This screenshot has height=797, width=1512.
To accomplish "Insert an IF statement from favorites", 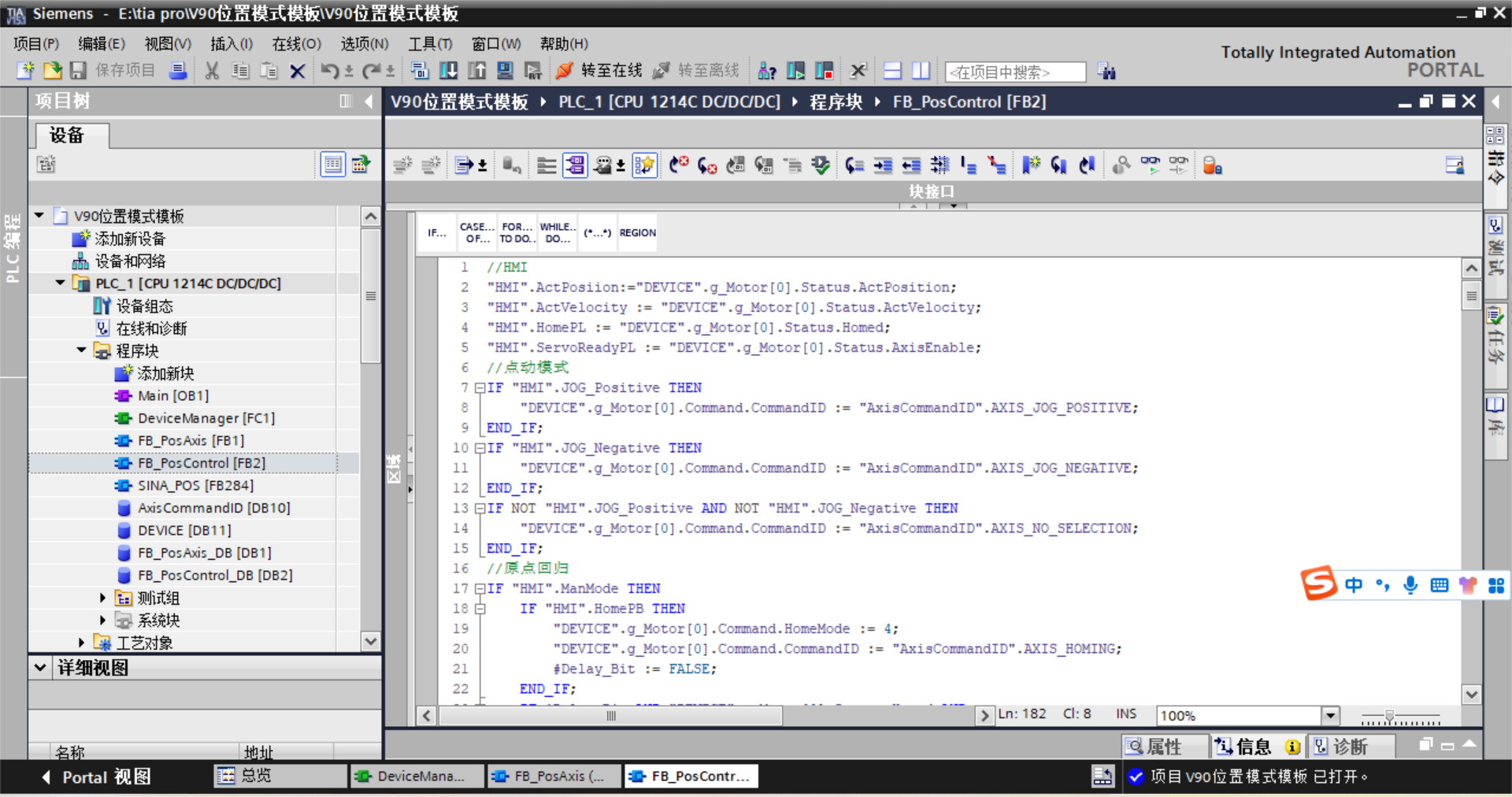I will tap(437, 233).
